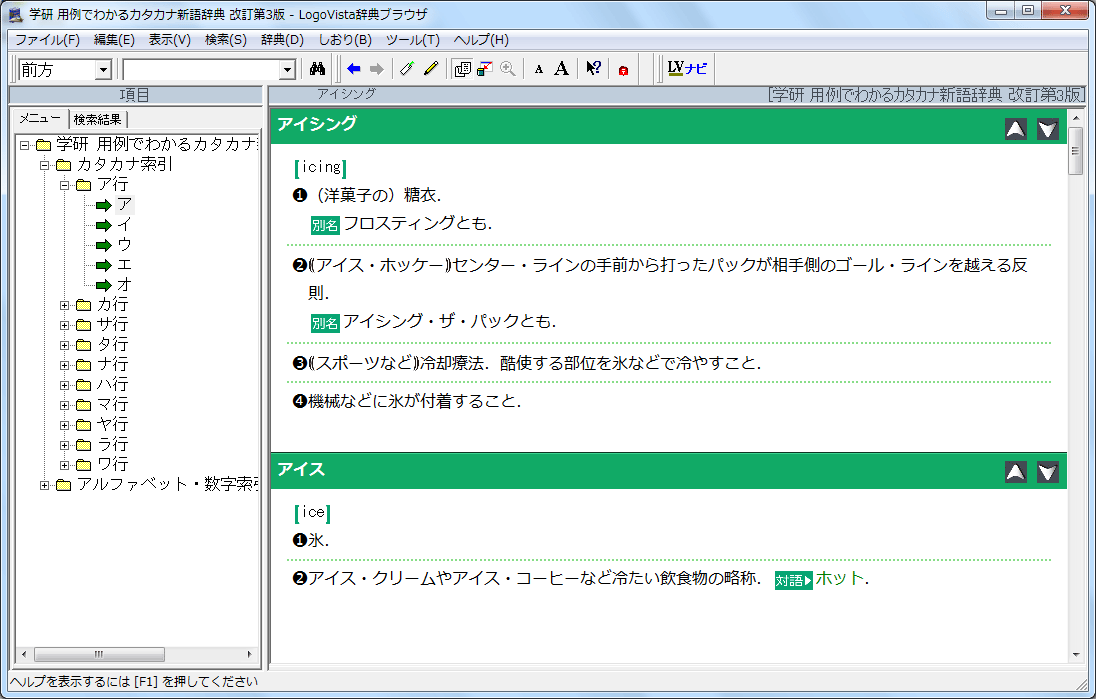Collapse the ア行 tree folder
This screenshot has width=1096, height=699.
pyautogui.click(x=65, y=185)
